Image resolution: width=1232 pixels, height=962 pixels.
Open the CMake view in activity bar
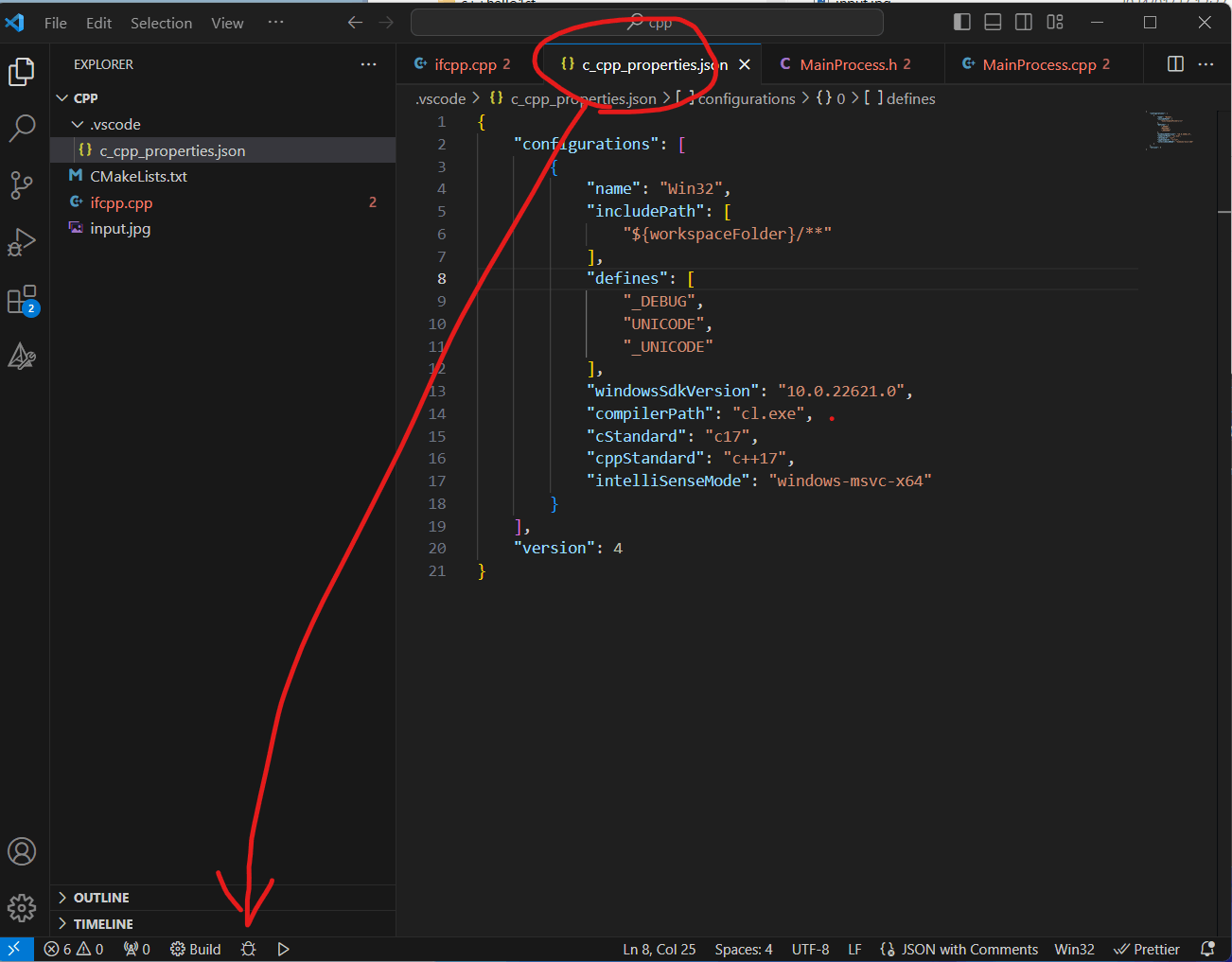(22, 357)
